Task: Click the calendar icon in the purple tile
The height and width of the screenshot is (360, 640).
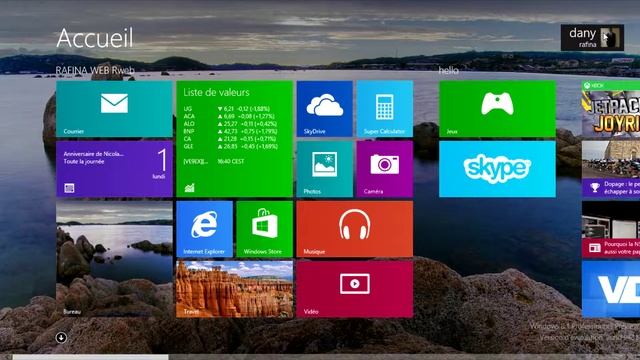Action: [x=69, y=188]
